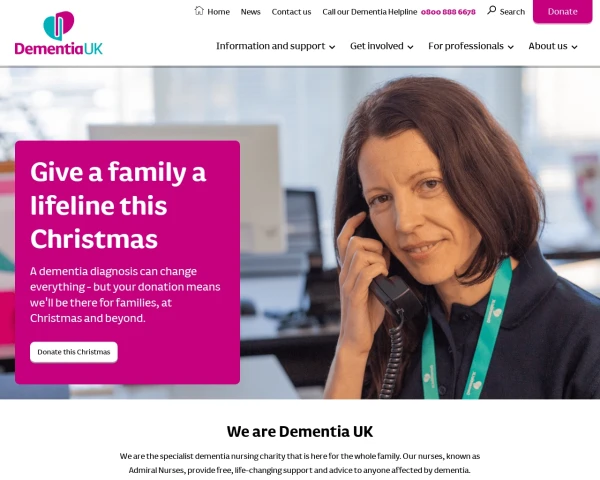Click the Search label
Viewport: 600px width, 480px height.
click(x=512, y=12)
